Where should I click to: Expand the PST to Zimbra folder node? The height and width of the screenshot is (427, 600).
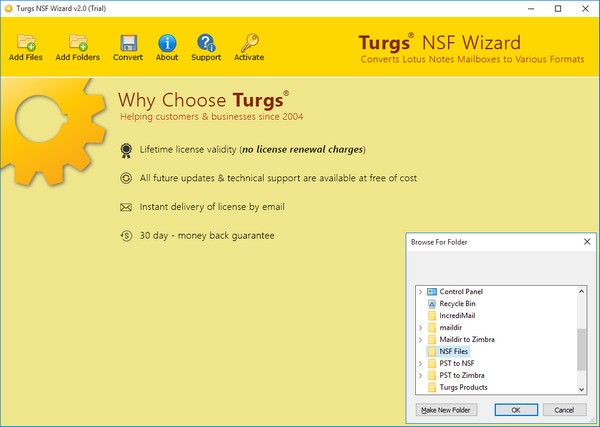tap(420, 375)
